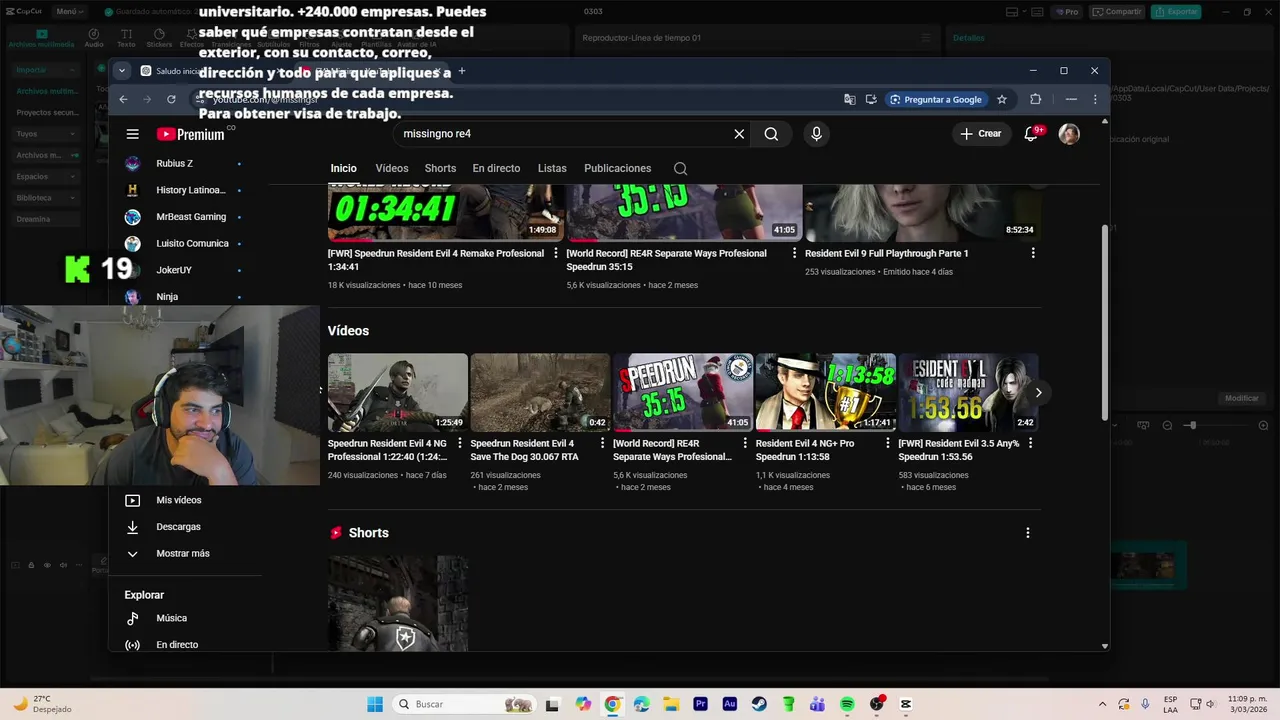Bookmark this page with the star icon

pos(1001,99)
